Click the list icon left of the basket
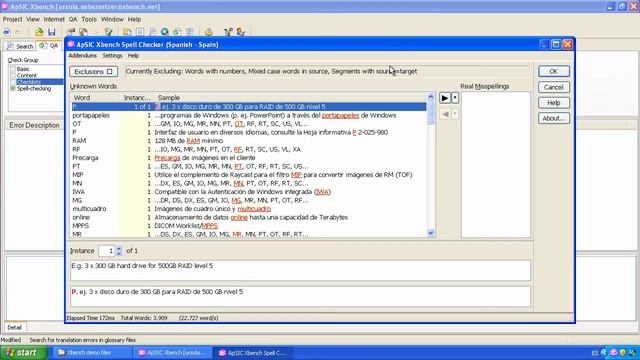This screenshot has width=640, height=360. pos(190,31)
